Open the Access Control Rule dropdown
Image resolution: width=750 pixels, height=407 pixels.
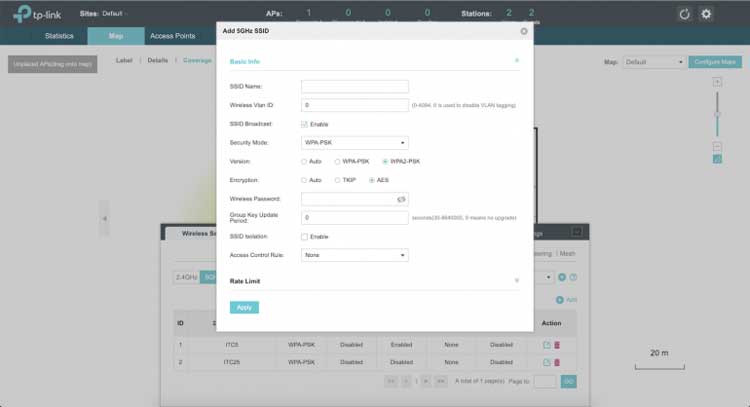click(x=355, y=255)
